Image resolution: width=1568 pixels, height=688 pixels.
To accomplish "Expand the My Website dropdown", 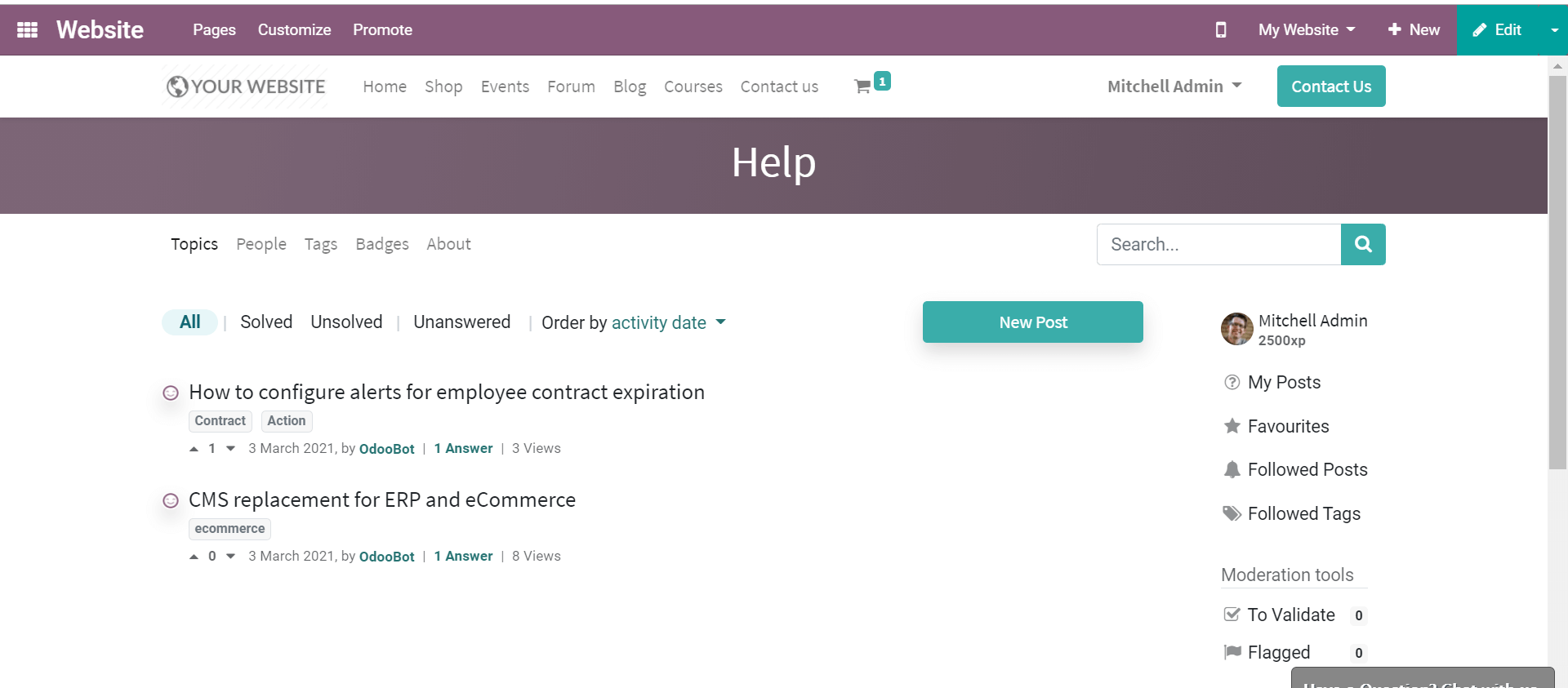I will coord(1307,29).
